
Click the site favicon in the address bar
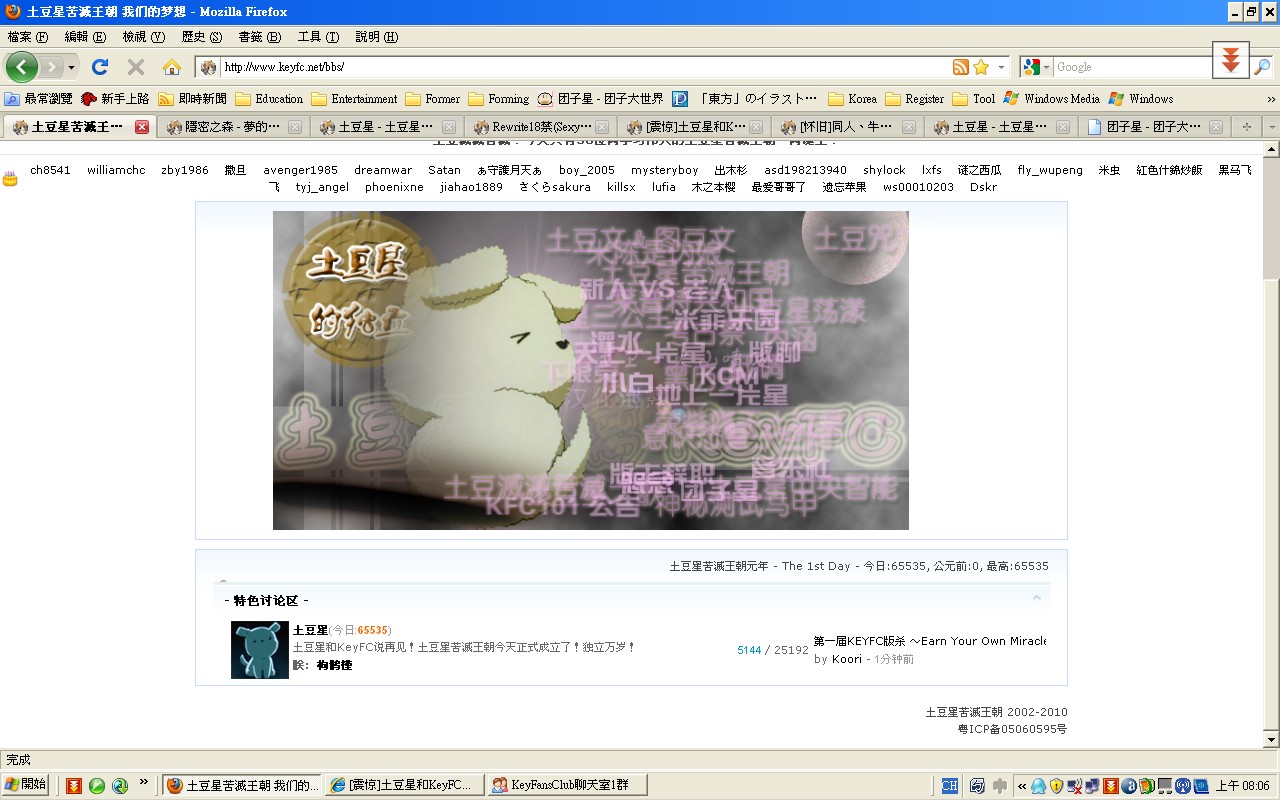point(209,67)
